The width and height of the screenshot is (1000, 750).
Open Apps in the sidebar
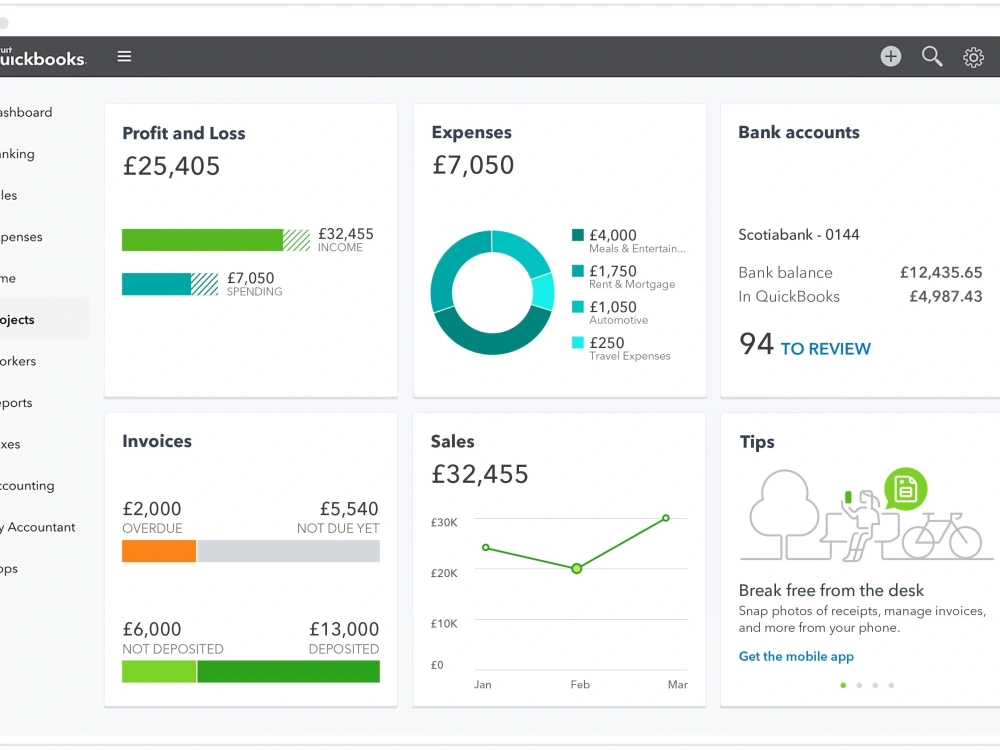pos(9,568)
